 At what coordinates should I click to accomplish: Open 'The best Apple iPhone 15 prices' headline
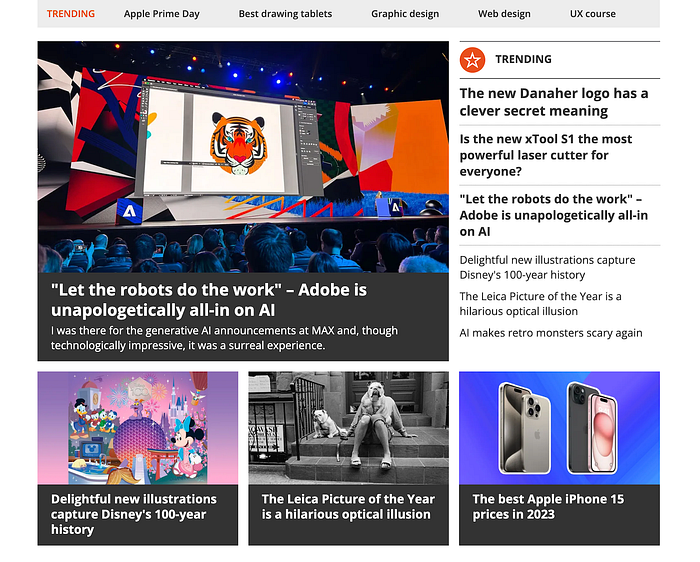click(548, 507)
